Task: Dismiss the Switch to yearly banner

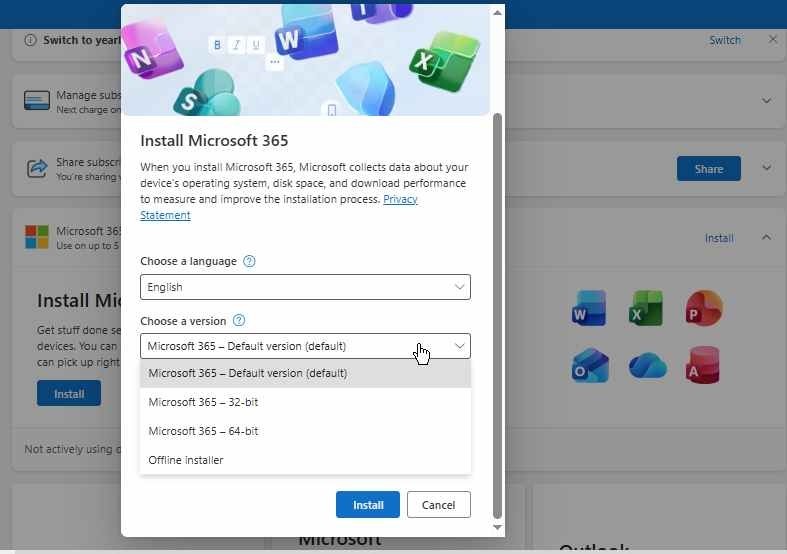Action: (773, 39)
